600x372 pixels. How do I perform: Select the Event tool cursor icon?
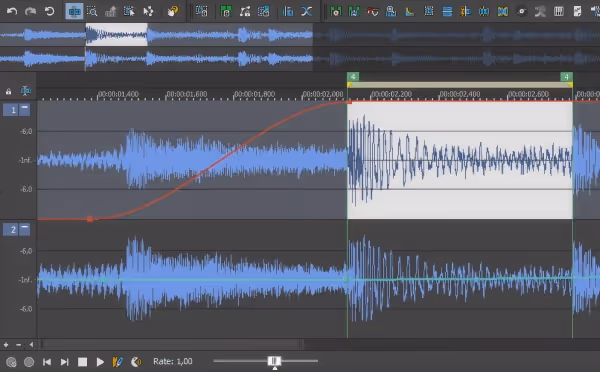point(129,11)
